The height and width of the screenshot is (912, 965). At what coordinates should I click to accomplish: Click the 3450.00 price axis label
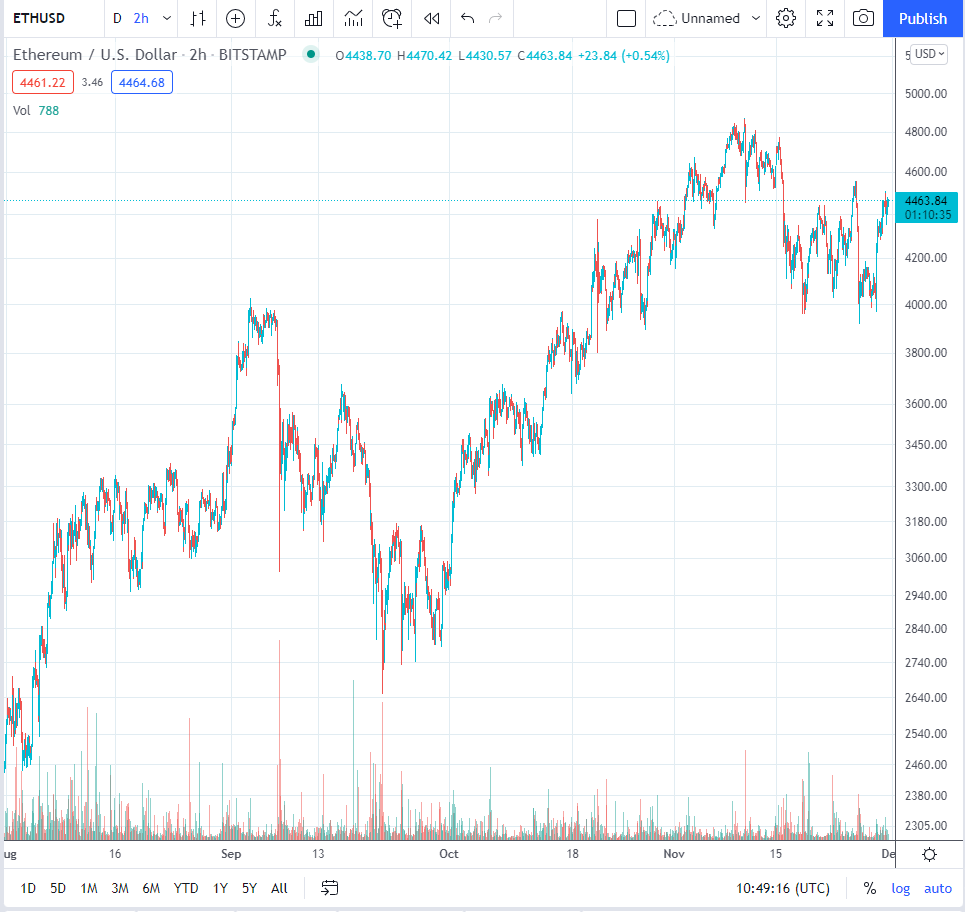click(926, 444)
